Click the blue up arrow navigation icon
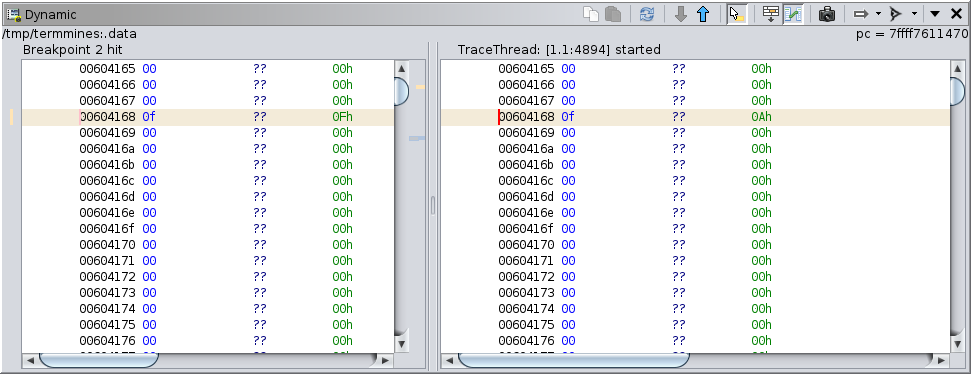The width and height of the screenshot is (971, 374). click(x=703, y=14)
